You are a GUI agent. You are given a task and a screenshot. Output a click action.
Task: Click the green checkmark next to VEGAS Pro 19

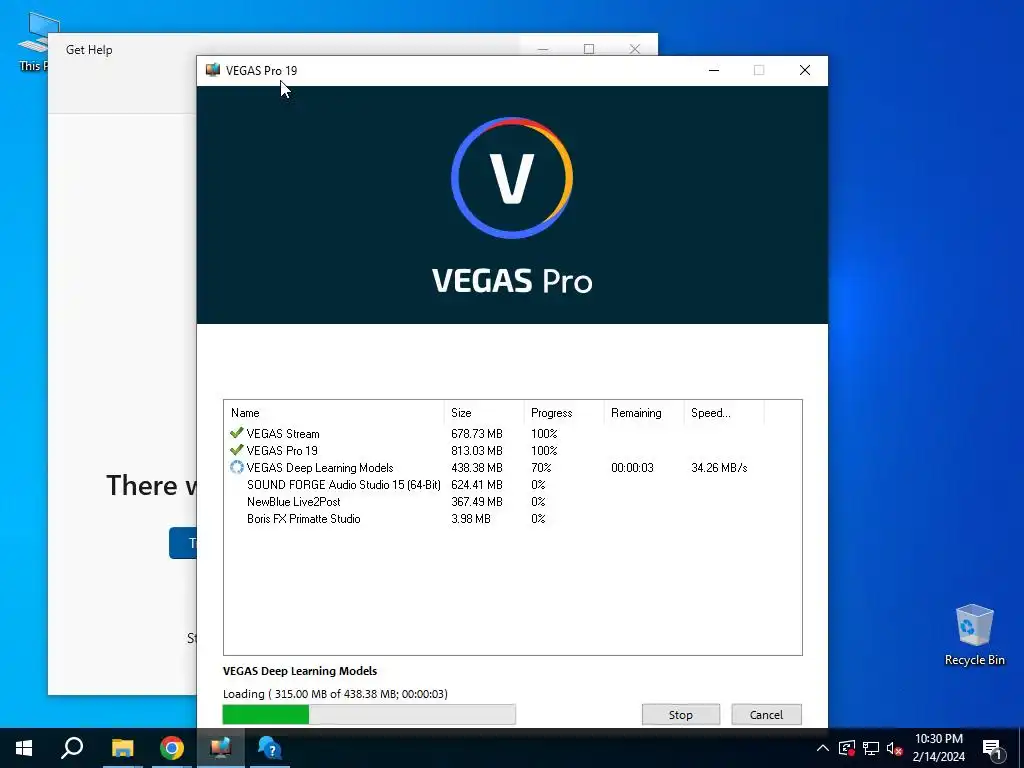point(236,450)
